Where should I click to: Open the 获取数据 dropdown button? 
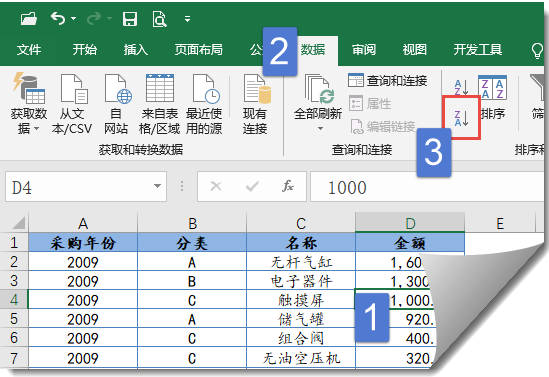[x=29, y=104]
